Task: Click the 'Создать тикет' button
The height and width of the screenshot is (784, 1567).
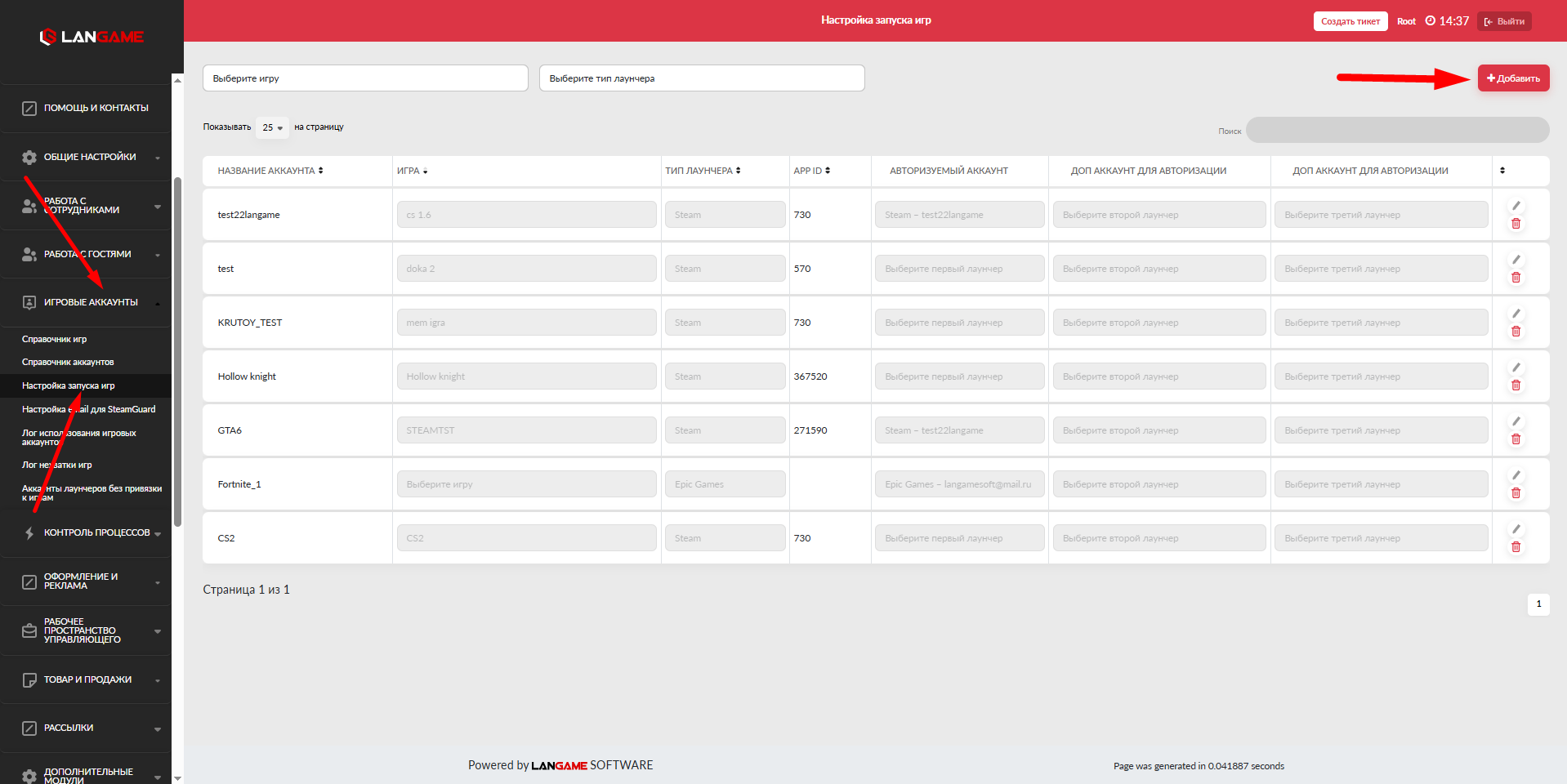Action: pyautogui.click(x=1350, y=21)
